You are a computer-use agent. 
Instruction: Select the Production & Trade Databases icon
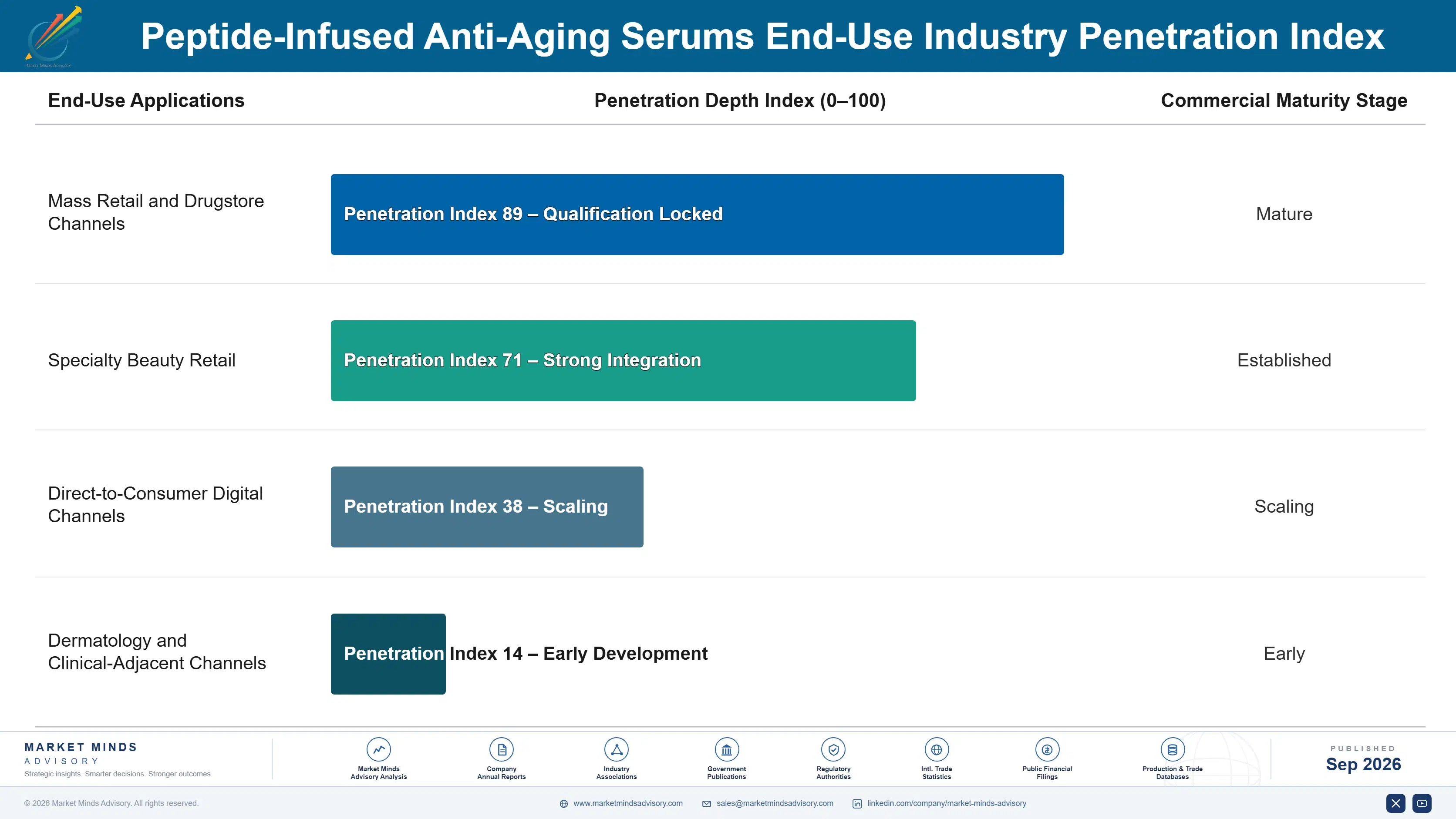click(1172, 749)
